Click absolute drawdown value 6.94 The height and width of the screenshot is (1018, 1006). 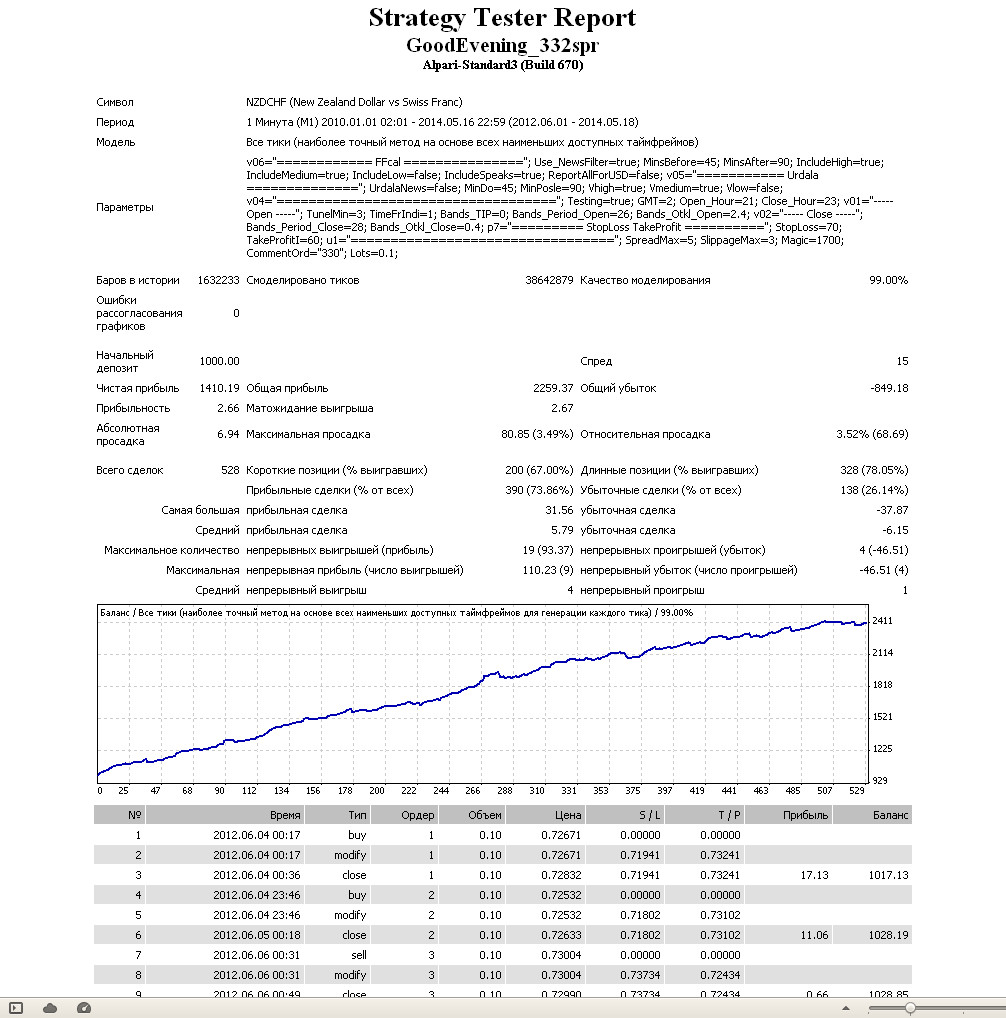[228, 434]
